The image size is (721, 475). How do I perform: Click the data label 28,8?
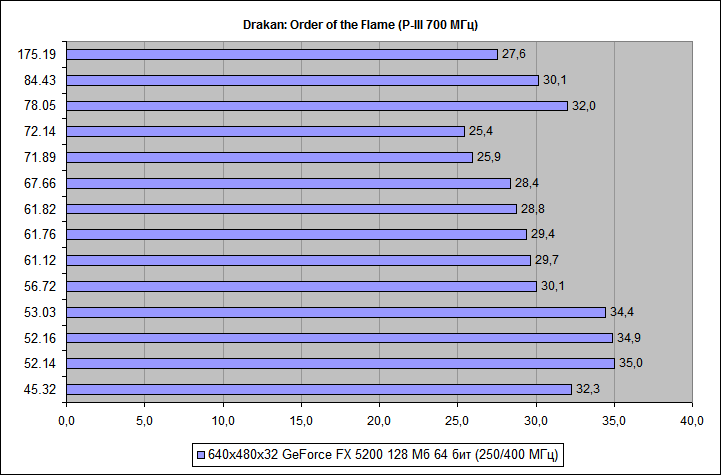533,209
